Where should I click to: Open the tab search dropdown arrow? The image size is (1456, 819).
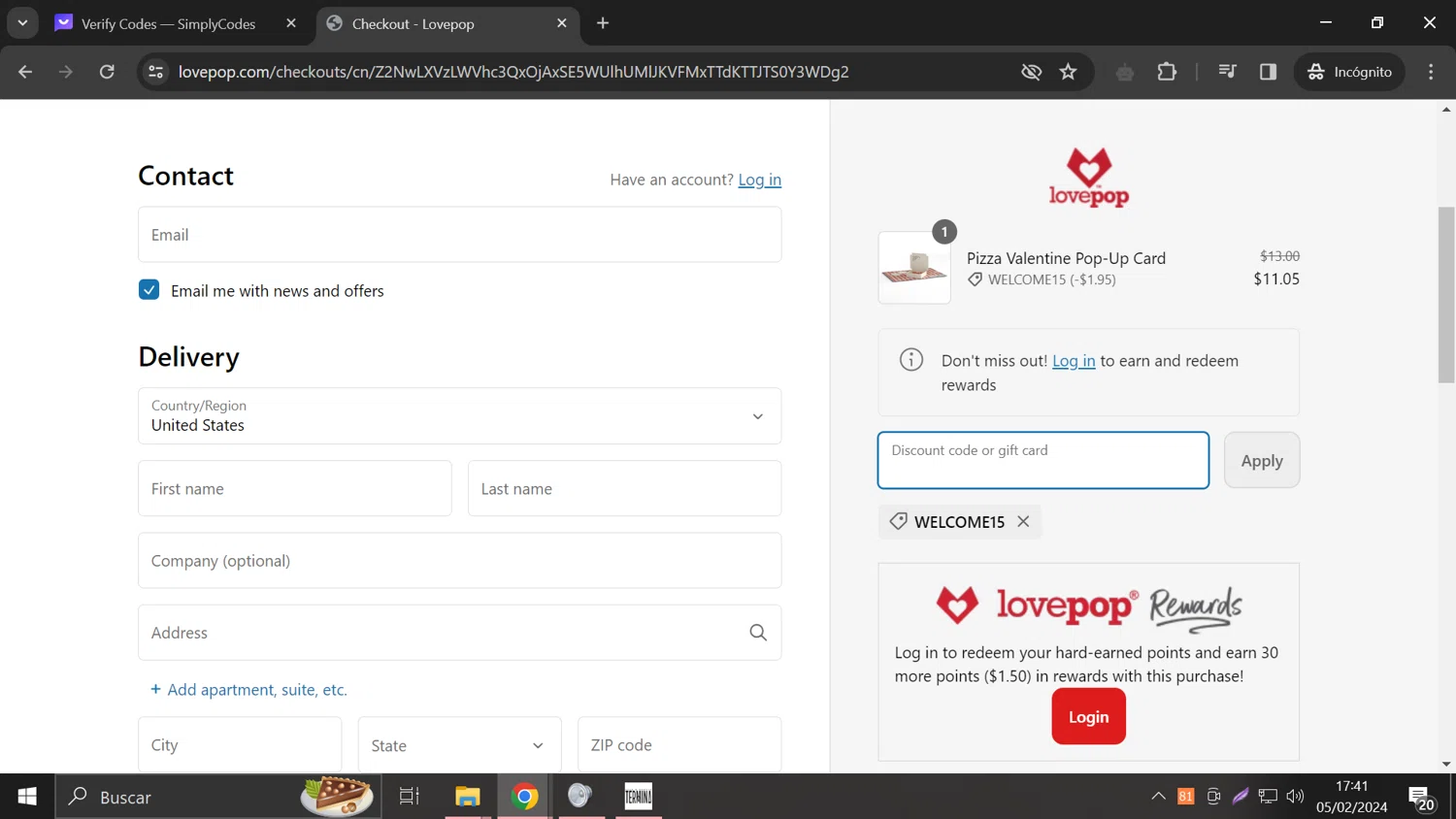coord(22,23)
